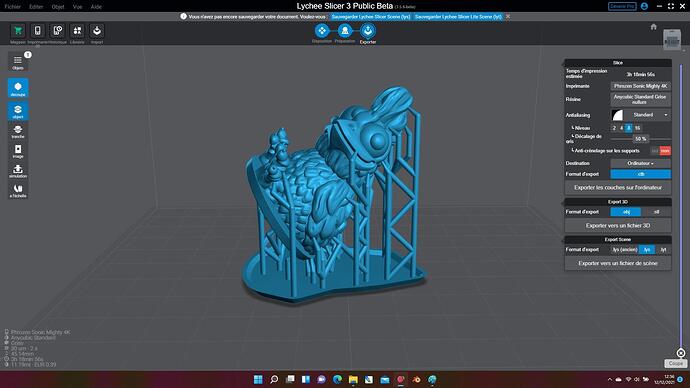
Task: Select the image view icon
Action: (18, 150)
